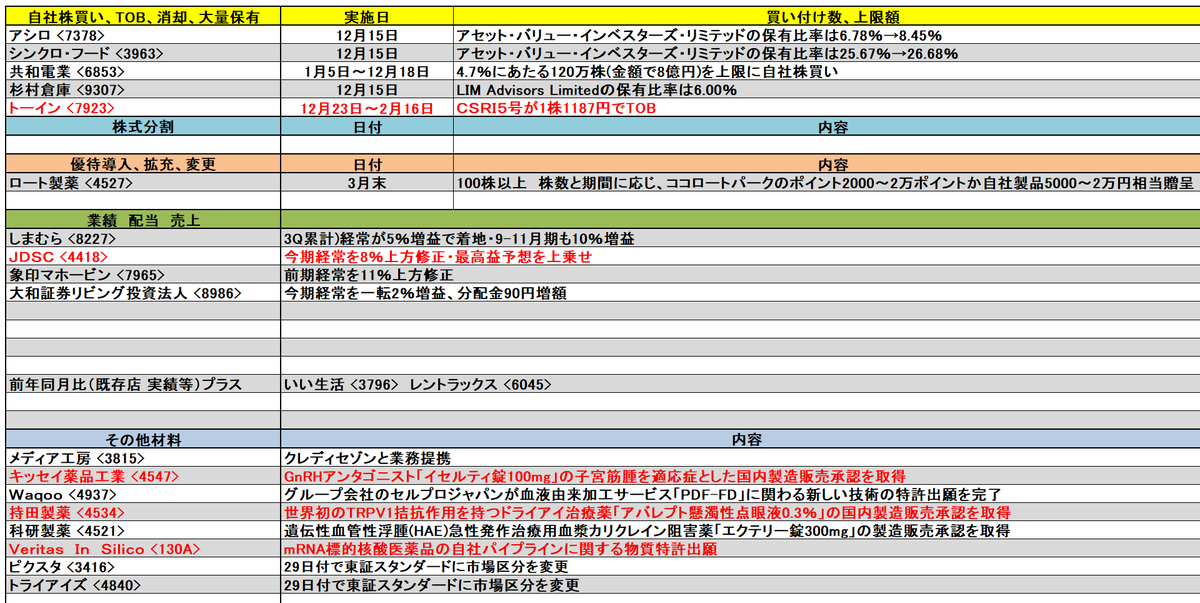This screenshot has height=603, width=1200.
Task: Click the red cell トーイン <7923>
Action: click(x=143, y=107)
